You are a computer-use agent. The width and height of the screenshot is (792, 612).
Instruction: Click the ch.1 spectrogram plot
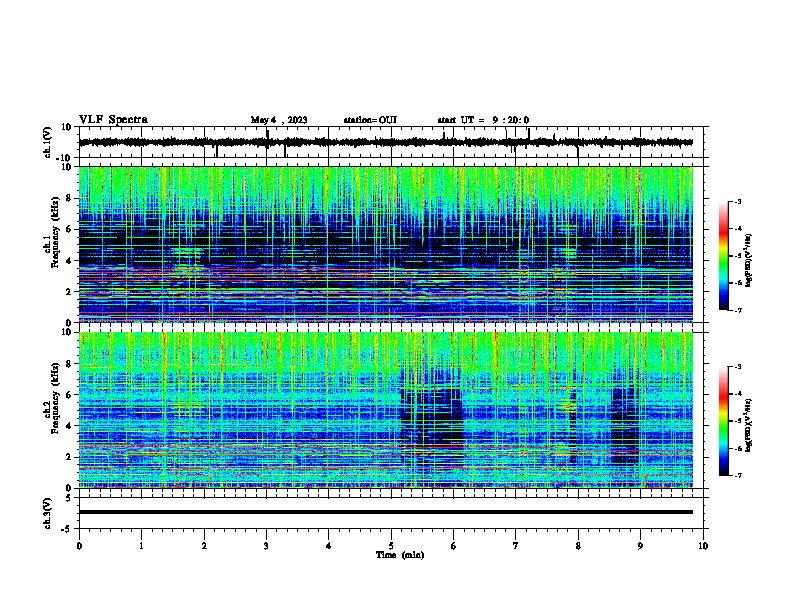click(386, 244)
